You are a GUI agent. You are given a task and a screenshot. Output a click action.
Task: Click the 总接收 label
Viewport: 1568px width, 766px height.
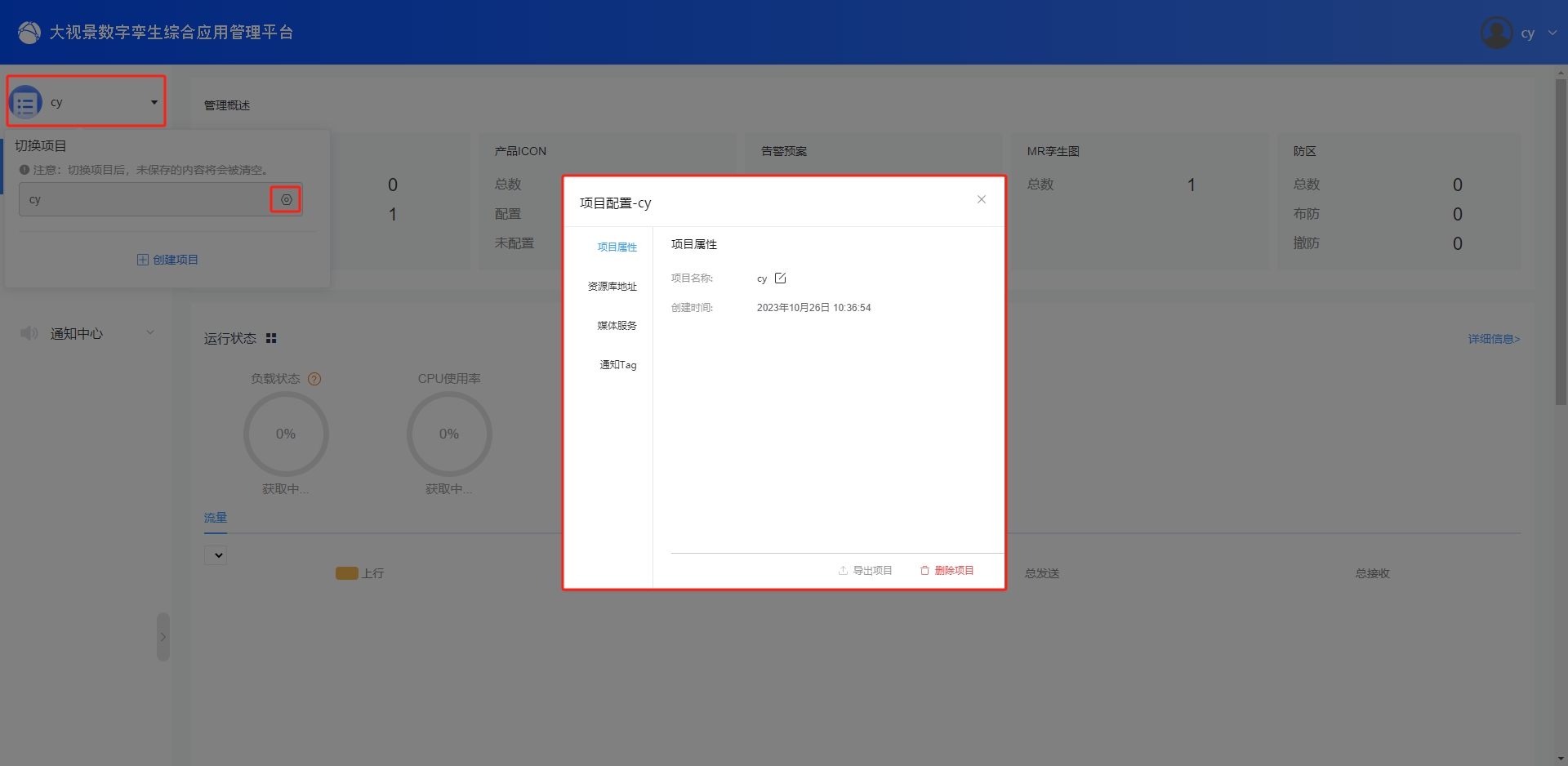point(1373,573)
